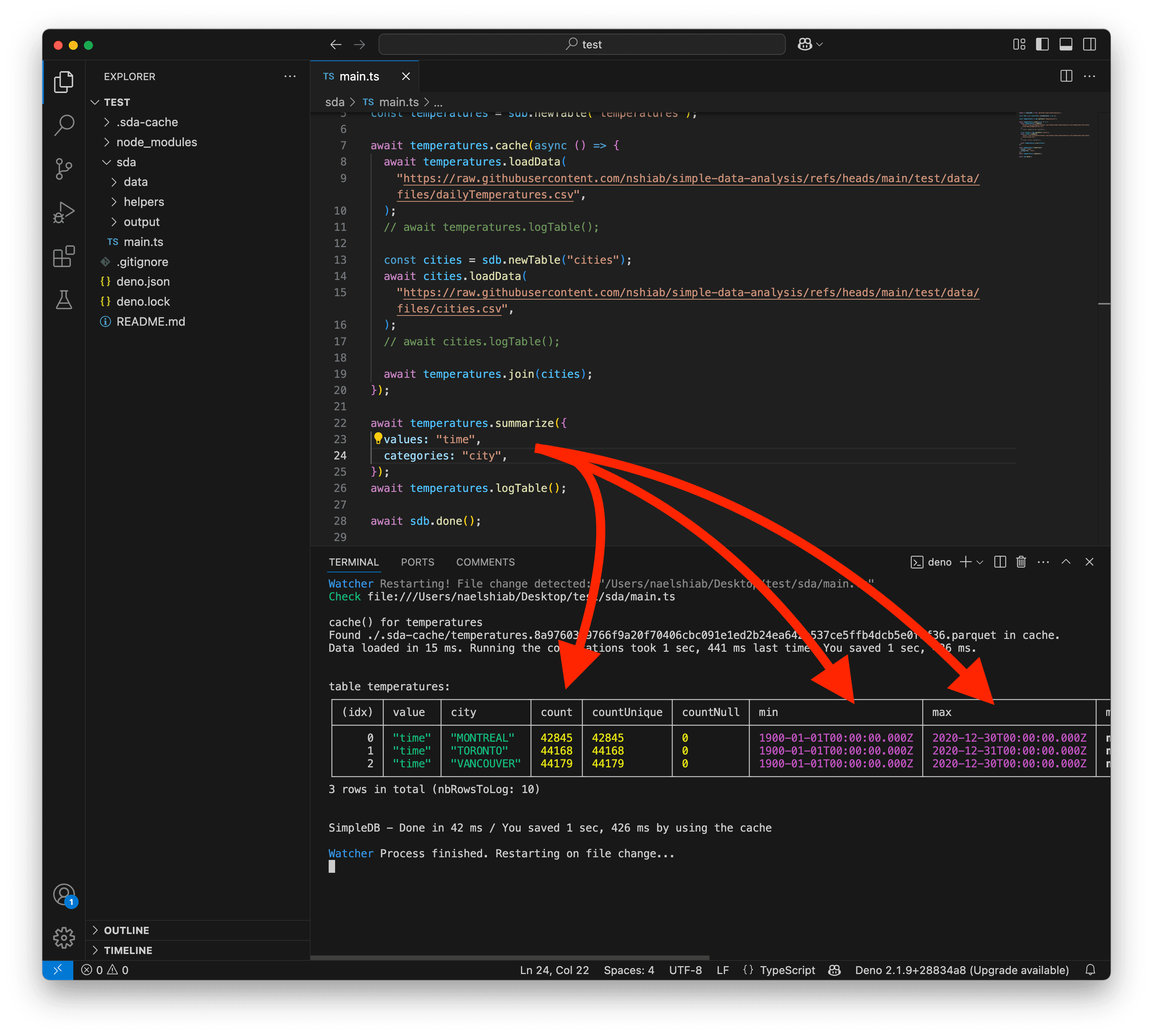This screenshot has width=1153, height=1036.
Task: Open the Search view in activity bar
Action: pyautogui.click(x=64, y=125)
